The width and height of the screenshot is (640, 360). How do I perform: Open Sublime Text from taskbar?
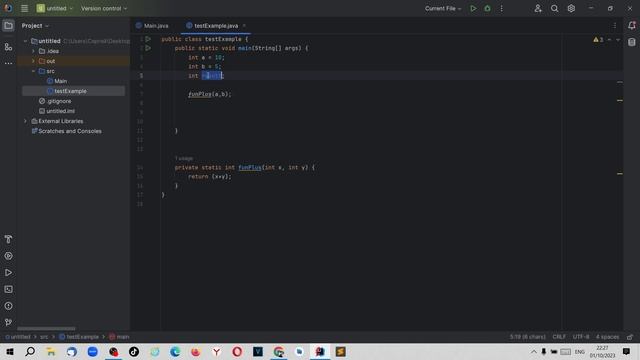click(340, 352)
